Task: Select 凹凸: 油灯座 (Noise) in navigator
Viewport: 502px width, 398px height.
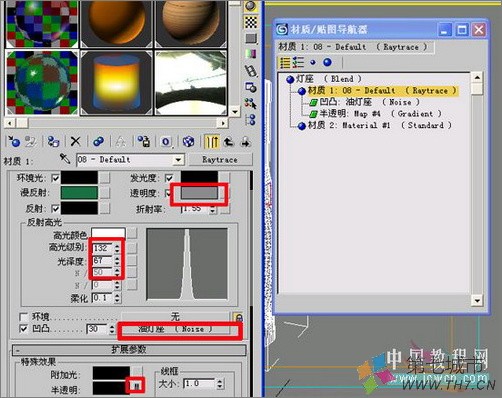Action: pos(365,102)
